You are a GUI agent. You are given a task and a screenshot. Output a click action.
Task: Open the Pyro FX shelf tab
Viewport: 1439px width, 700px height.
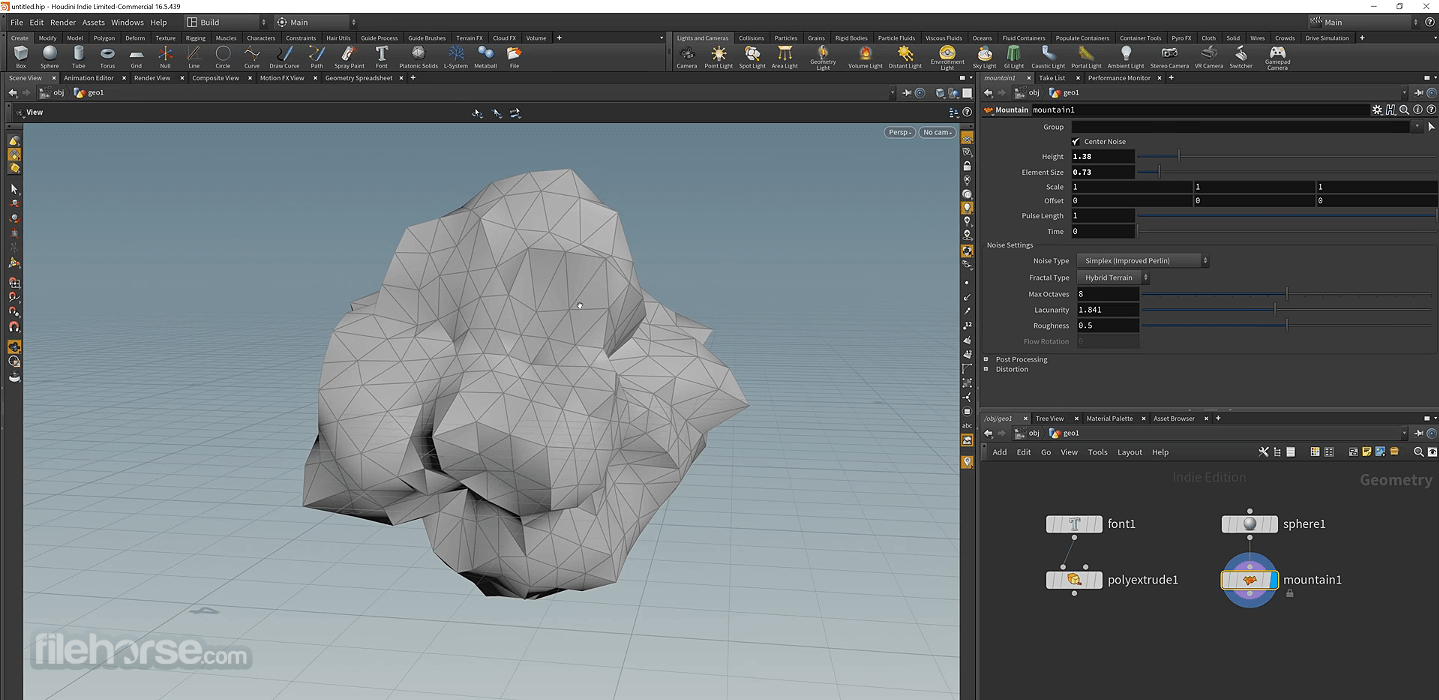coord(1181,38)
